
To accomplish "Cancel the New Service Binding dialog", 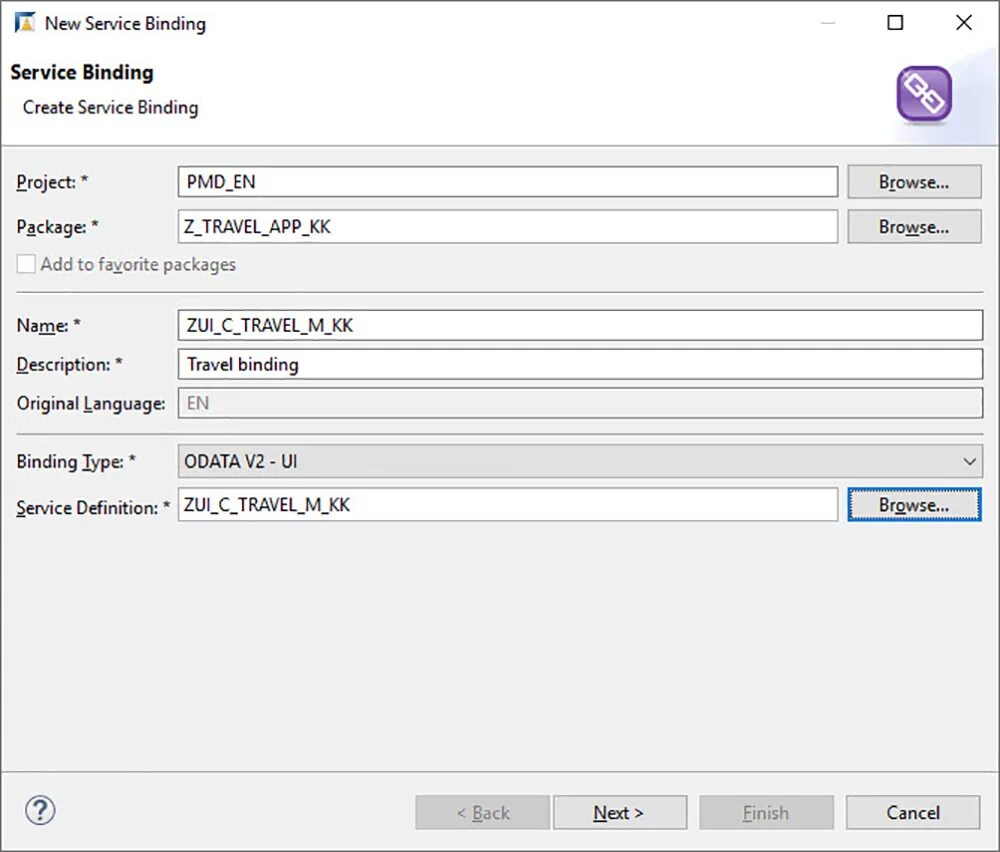I will 913,812.
